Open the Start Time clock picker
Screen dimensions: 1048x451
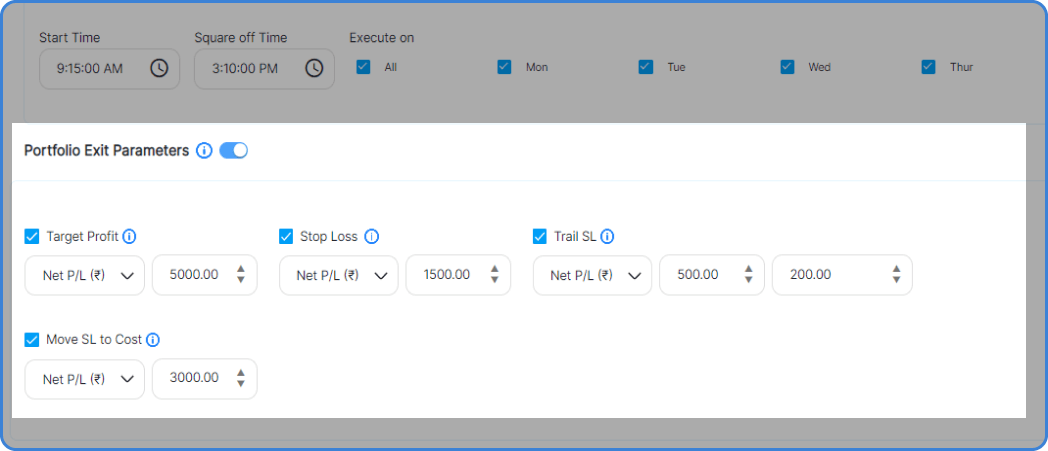(158, 68)
